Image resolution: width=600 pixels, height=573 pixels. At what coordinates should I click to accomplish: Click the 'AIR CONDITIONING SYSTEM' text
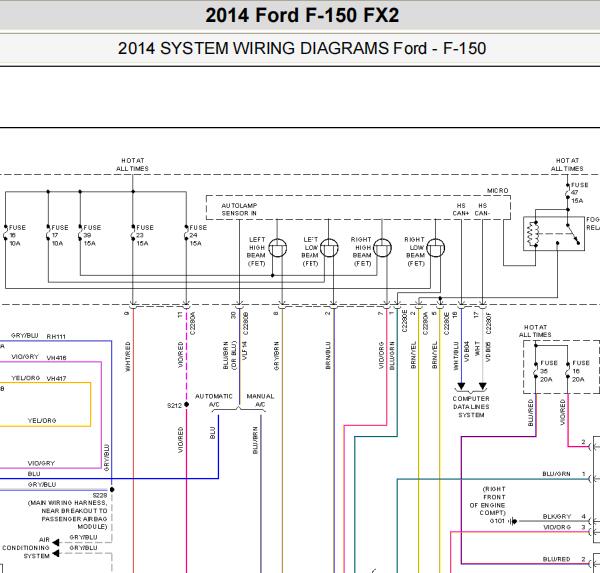click(x=26, y=548)
